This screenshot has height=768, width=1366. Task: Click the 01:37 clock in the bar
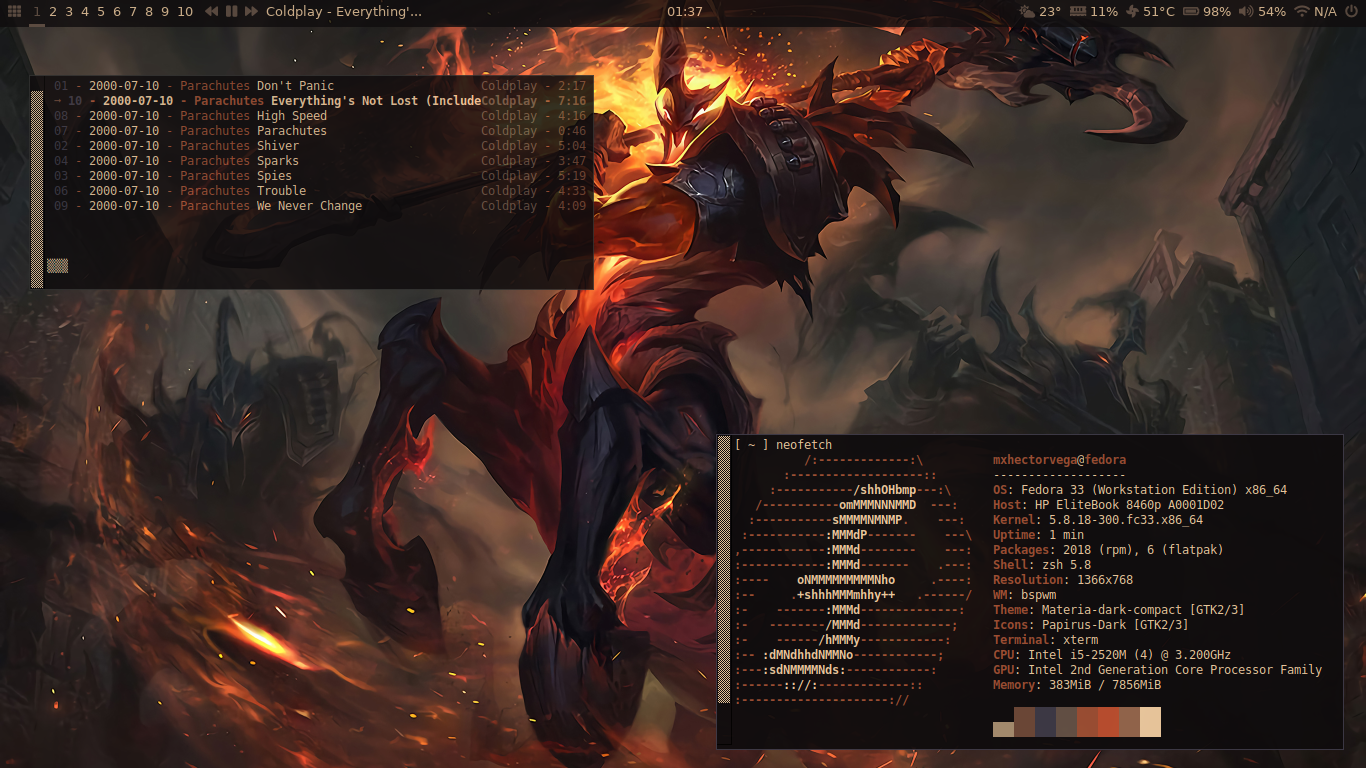pyautogui.click(x=684, y=12)
